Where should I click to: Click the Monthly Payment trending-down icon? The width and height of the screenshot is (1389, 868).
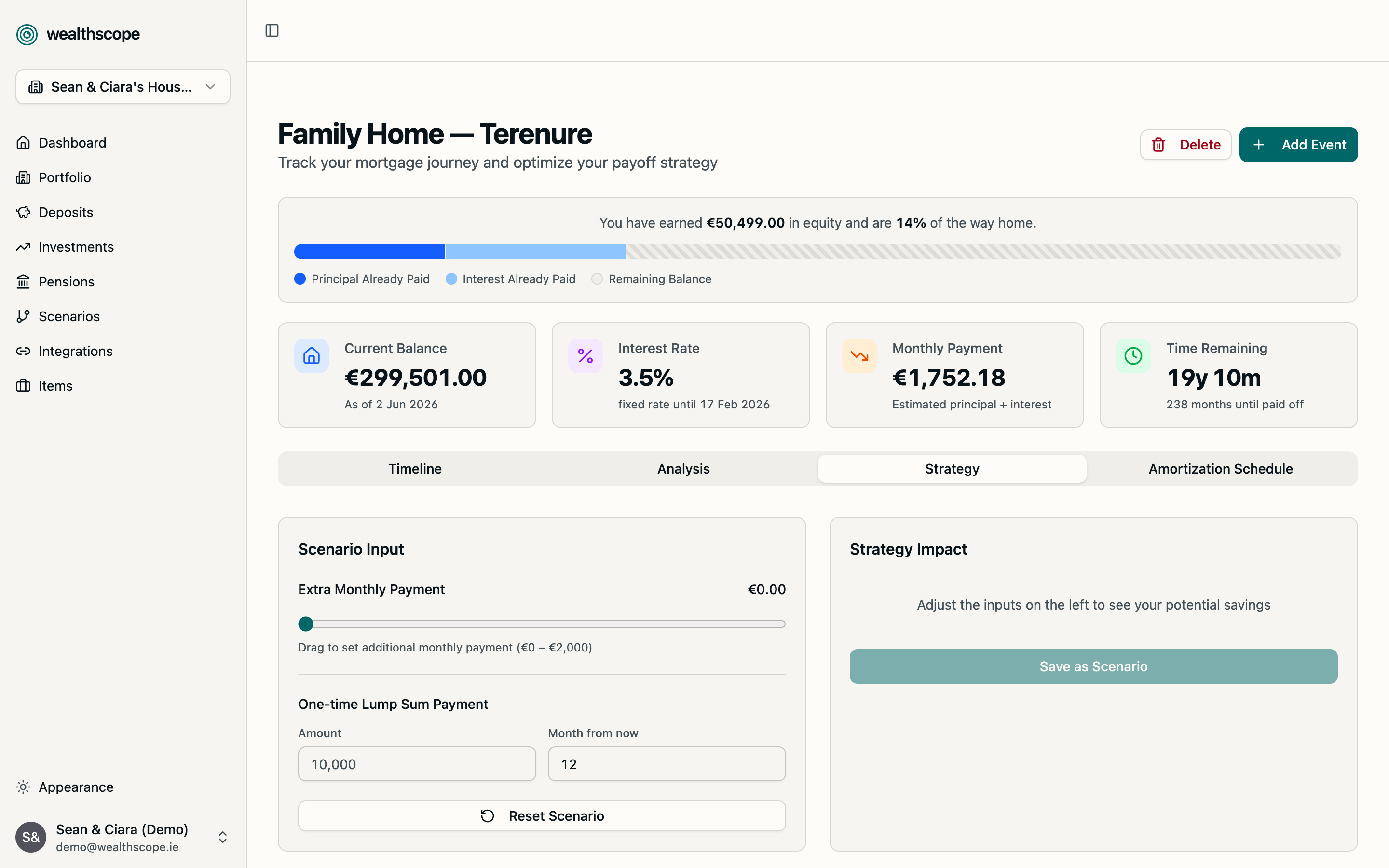click(x=859, y=356)
